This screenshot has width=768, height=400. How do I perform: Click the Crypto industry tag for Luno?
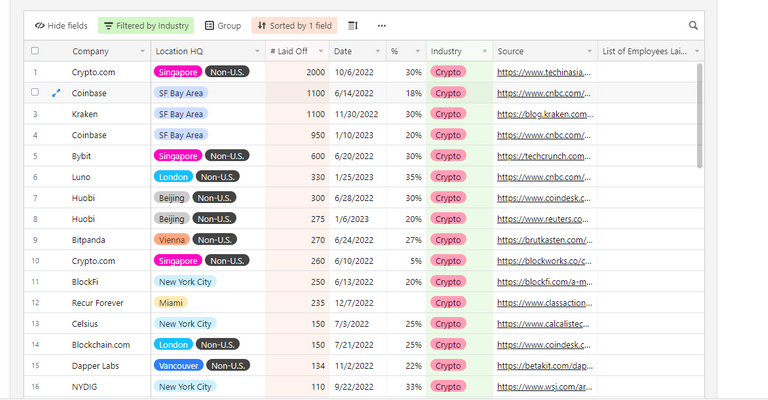point(448,177)
